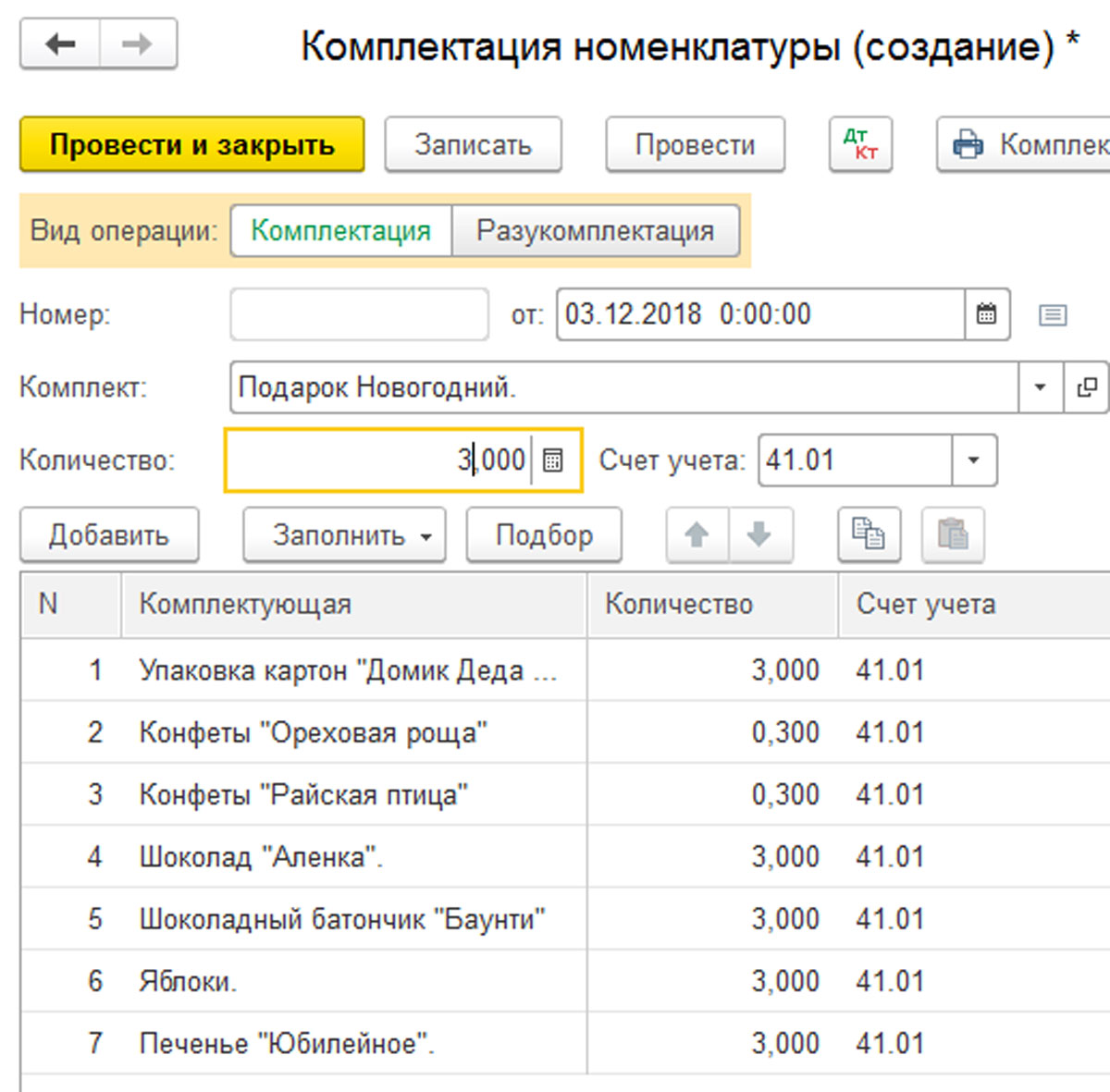The image size is (1110, 1092).
Task: Go forward with the right arrow
Action: [x=137, y=43]
